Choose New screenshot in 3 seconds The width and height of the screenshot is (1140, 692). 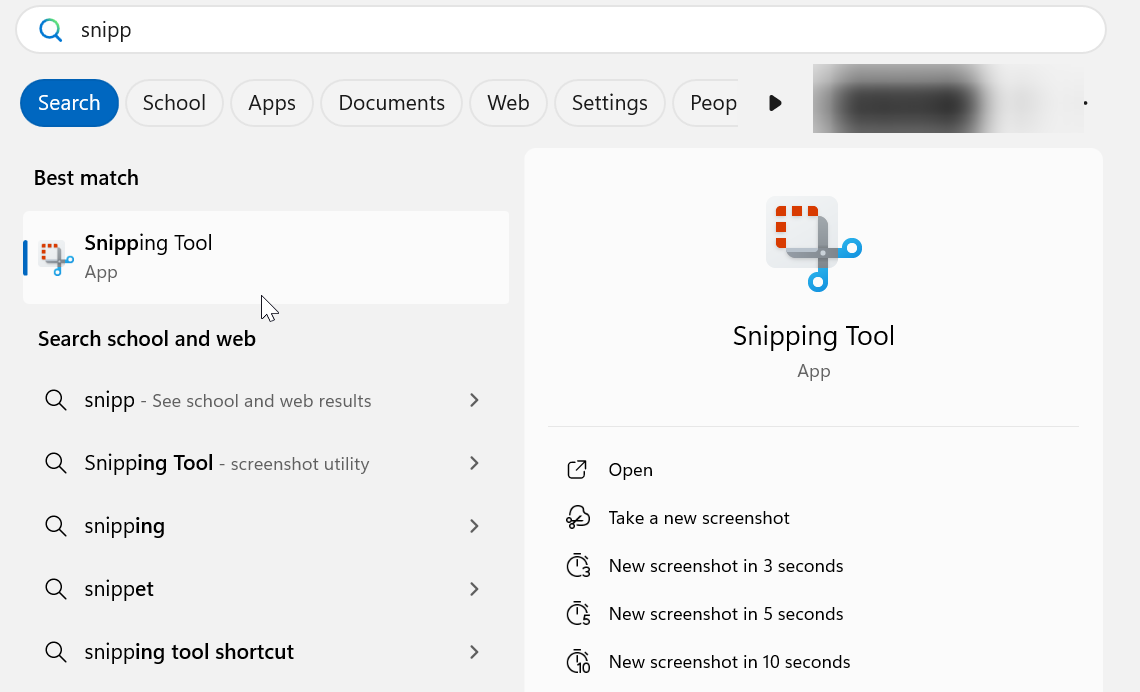tap(726, 566)
